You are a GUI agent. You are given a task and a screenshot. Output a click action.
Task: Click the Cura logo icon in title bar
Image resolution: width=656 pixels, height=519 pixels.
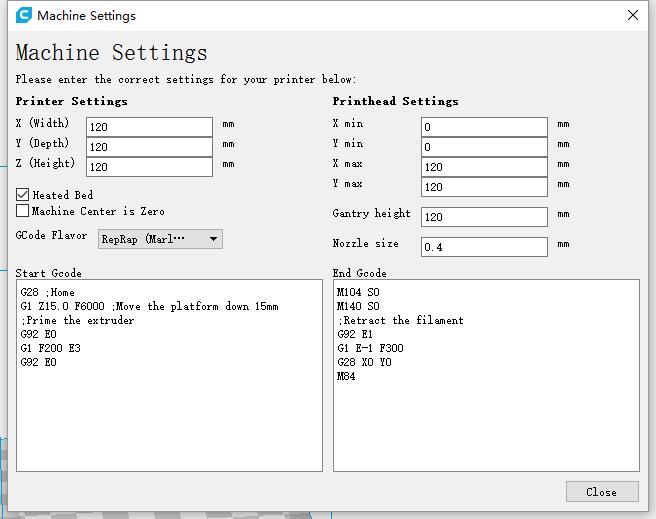click(24, 15)
